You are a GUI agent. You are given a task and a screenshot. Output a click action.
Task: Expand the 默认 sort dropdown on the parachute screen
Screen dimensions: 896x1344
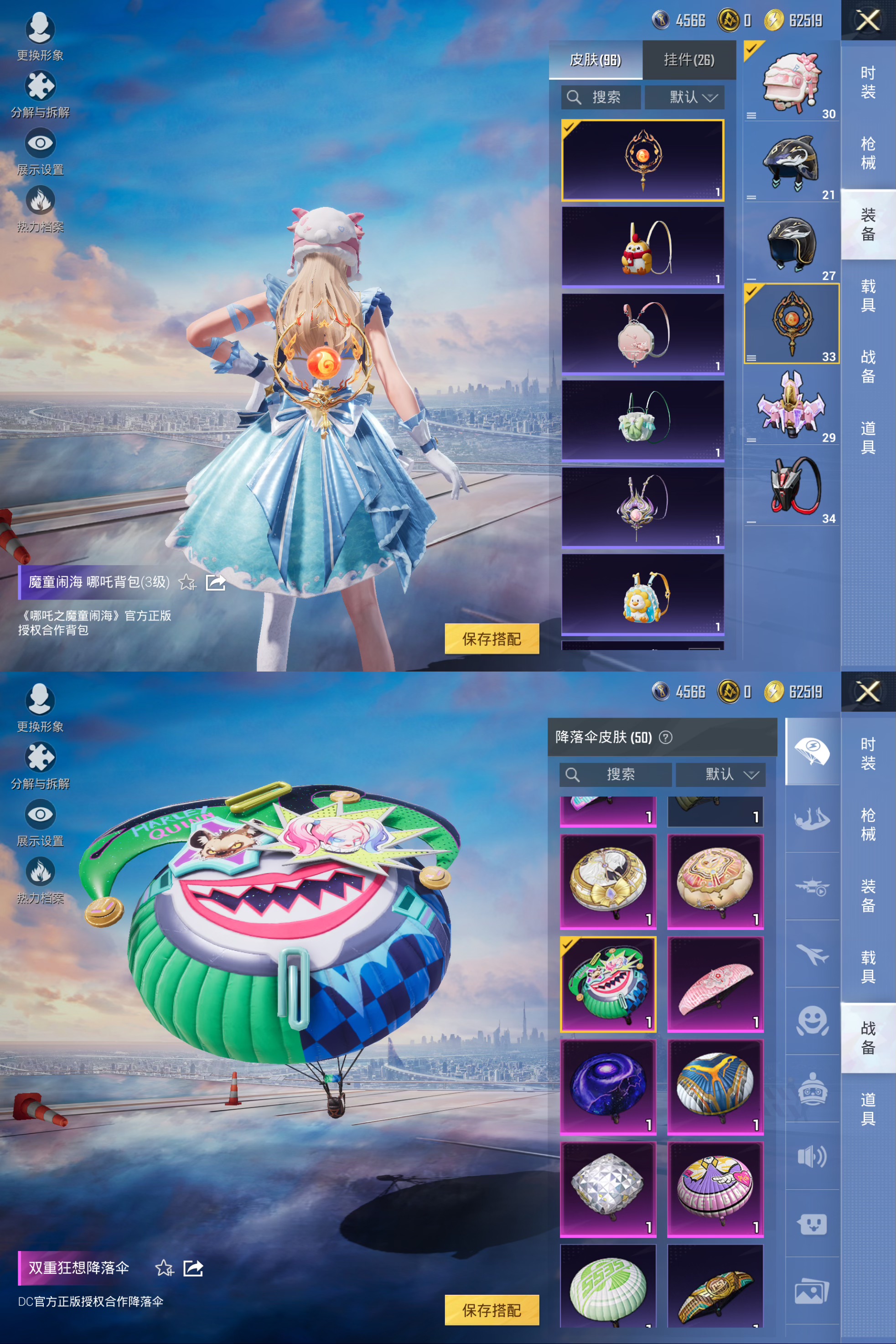coord(720,775)
